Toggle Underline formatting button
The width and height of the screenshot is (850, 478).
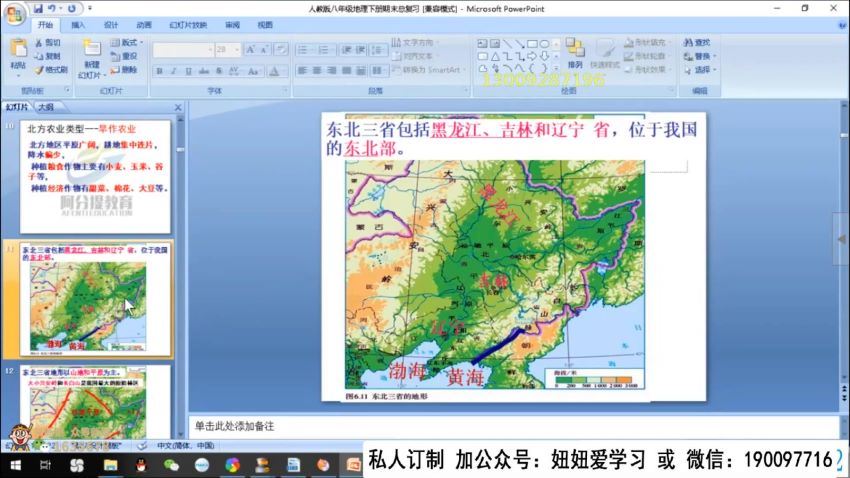188,71
